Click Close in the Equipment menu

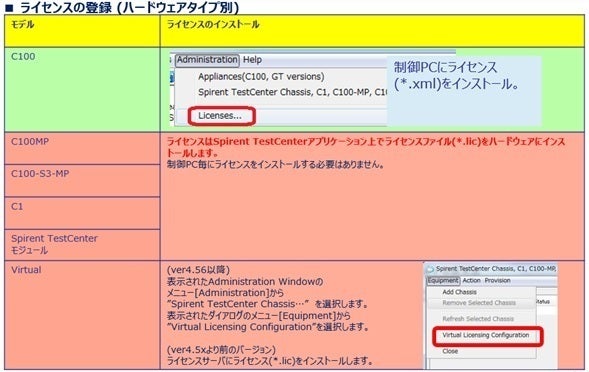(x=450, y=351)
